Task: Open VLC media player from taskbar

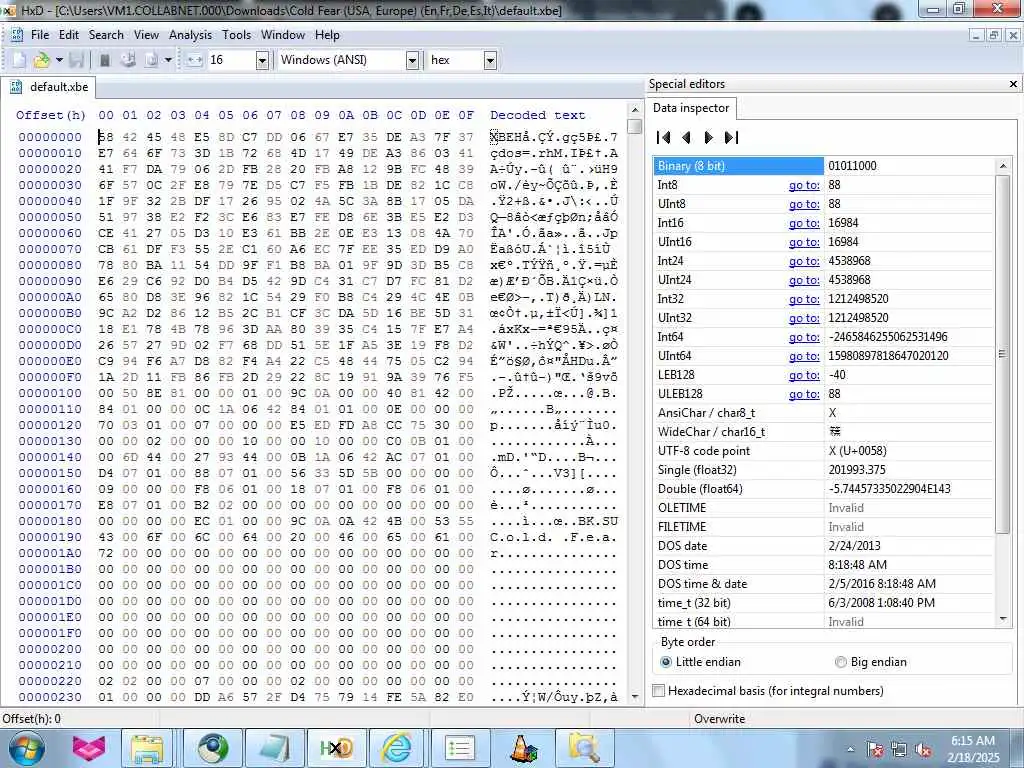Action: click(x=523, y=748)
